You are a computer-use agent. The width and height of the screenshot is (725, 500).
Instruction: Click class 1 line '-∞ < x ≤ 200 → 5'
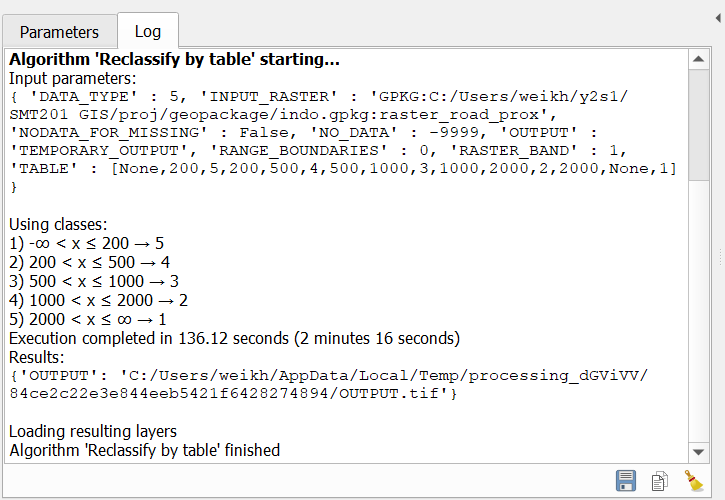point(86,243)
